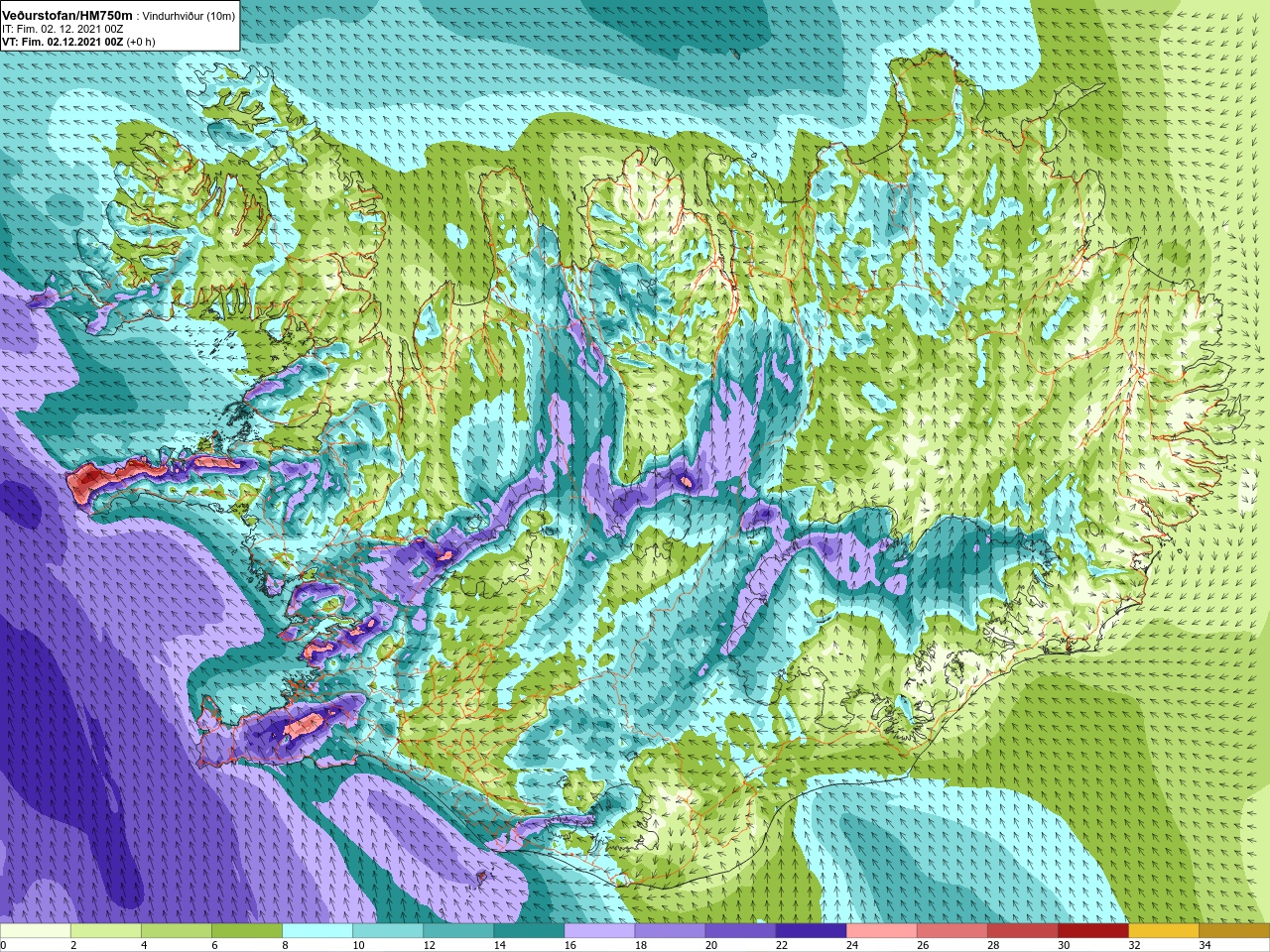This screenshot has height=952, width=1270.
Task: Pick the 16–18 lavender legend swatch
Action: coord(599,931)
